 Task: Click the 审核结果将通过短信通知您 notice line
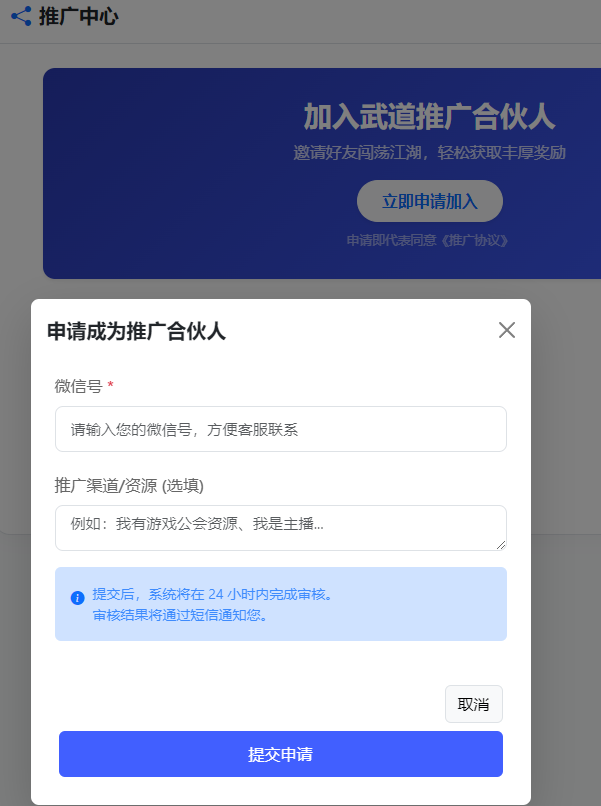[x=180, y=615]
